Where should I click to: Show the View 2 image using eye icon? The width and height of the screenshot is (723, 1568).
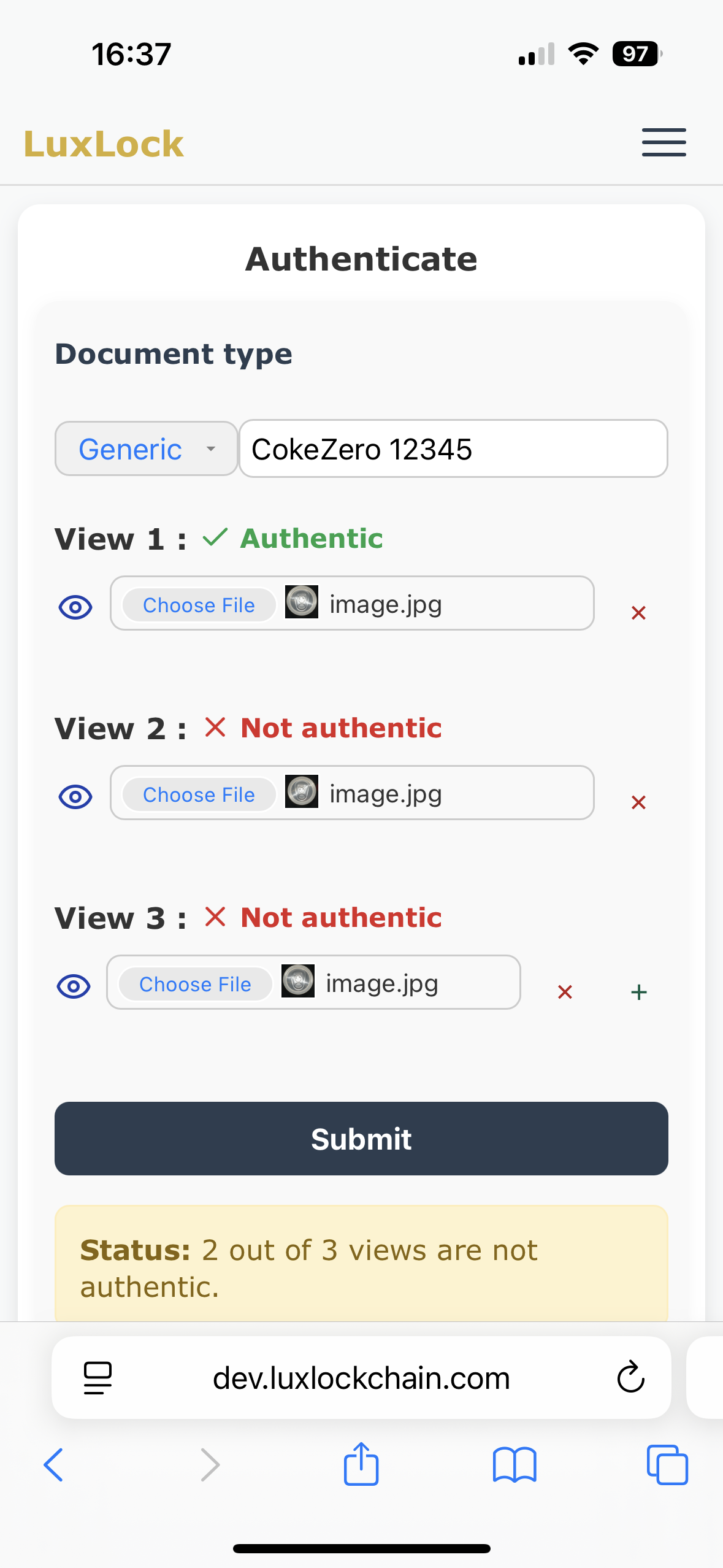[x=75, y=797]
